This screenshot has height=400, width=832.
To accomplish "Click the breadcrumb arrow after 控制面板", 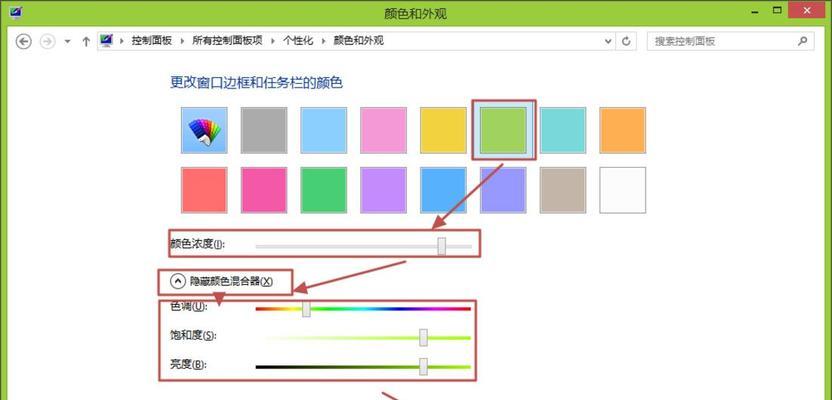I will (183, 41).
